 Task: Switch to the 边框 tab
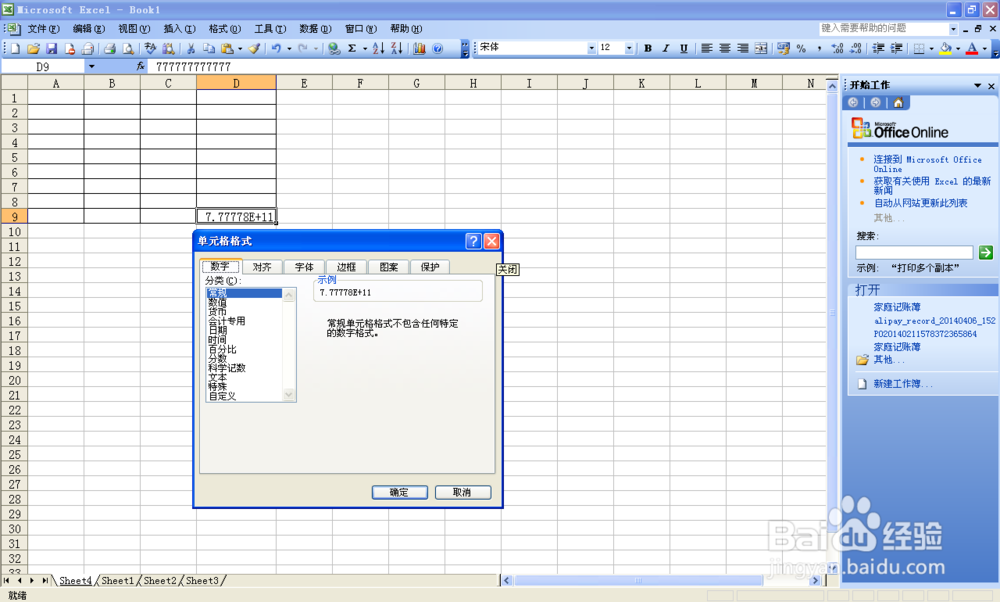coord(346,267)
